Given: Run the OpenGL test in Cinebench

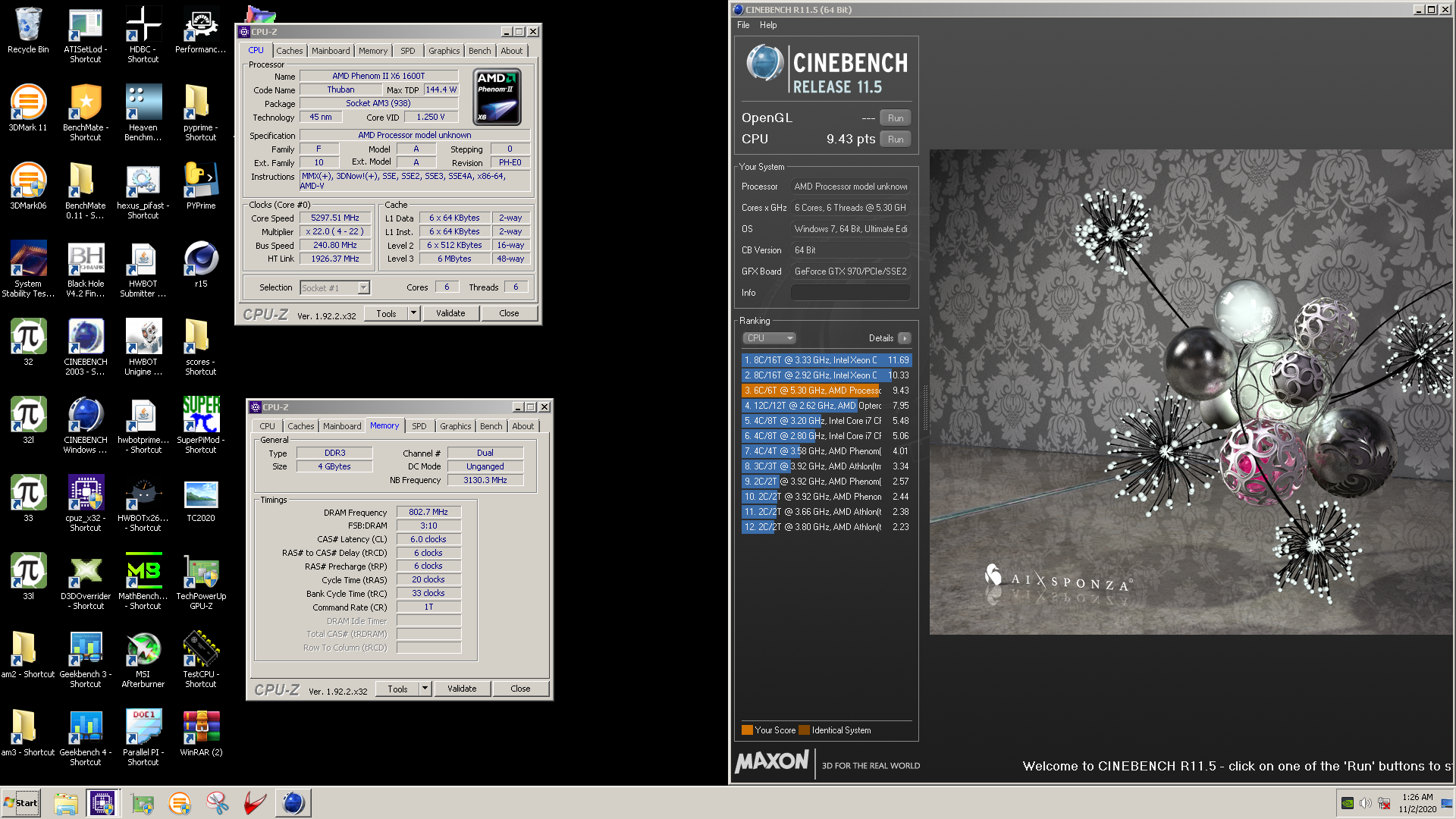Looking at the screenshot, I should (896, 118).
